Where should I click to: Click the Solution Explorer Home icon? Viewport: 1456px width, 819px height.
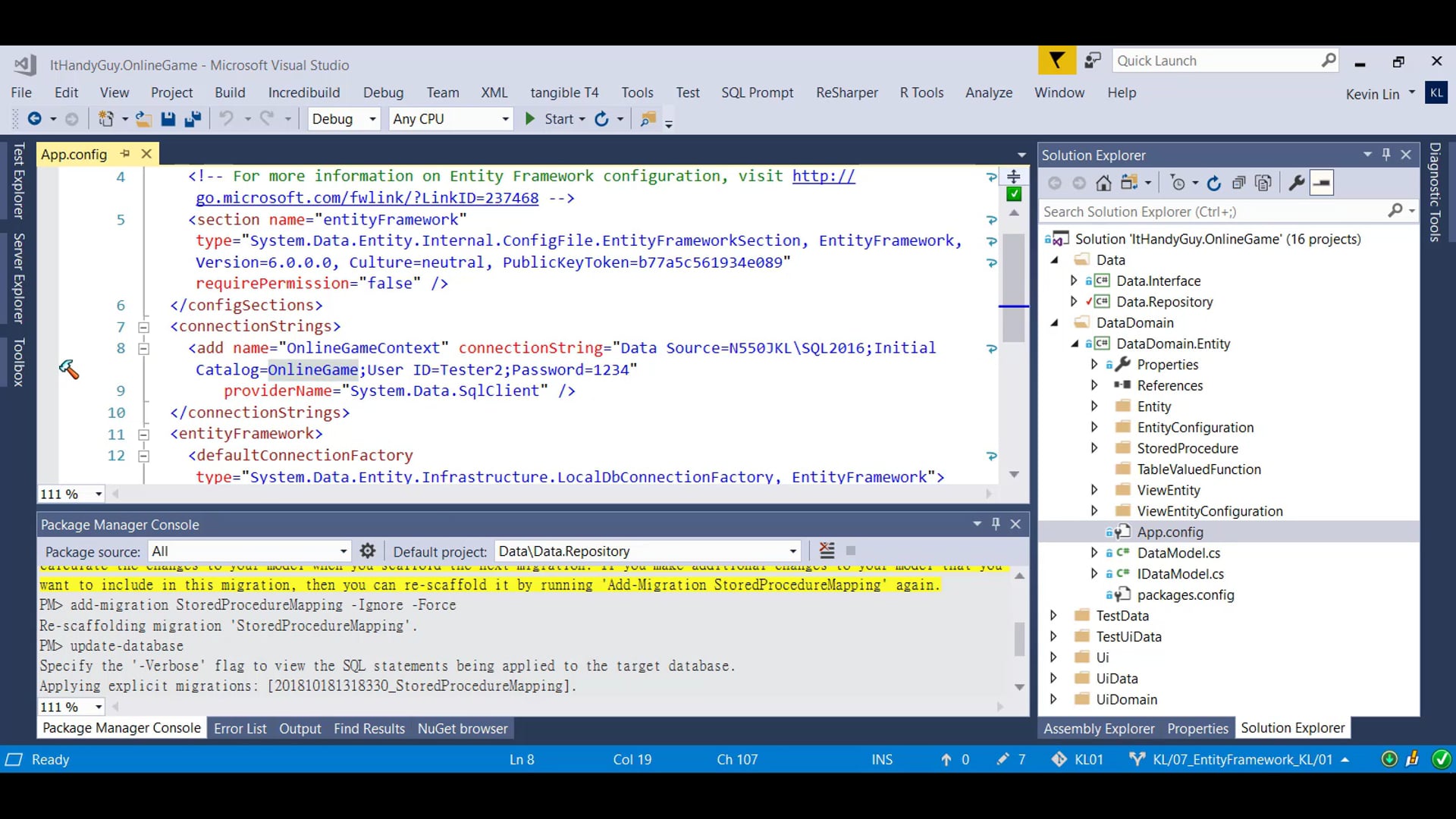(1103, 183)
